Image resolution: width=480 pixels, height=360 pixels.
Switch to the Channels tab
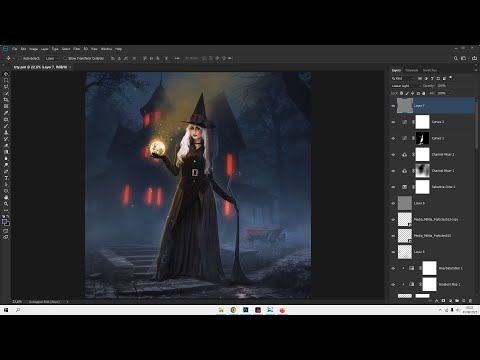(x=412, y=70)
